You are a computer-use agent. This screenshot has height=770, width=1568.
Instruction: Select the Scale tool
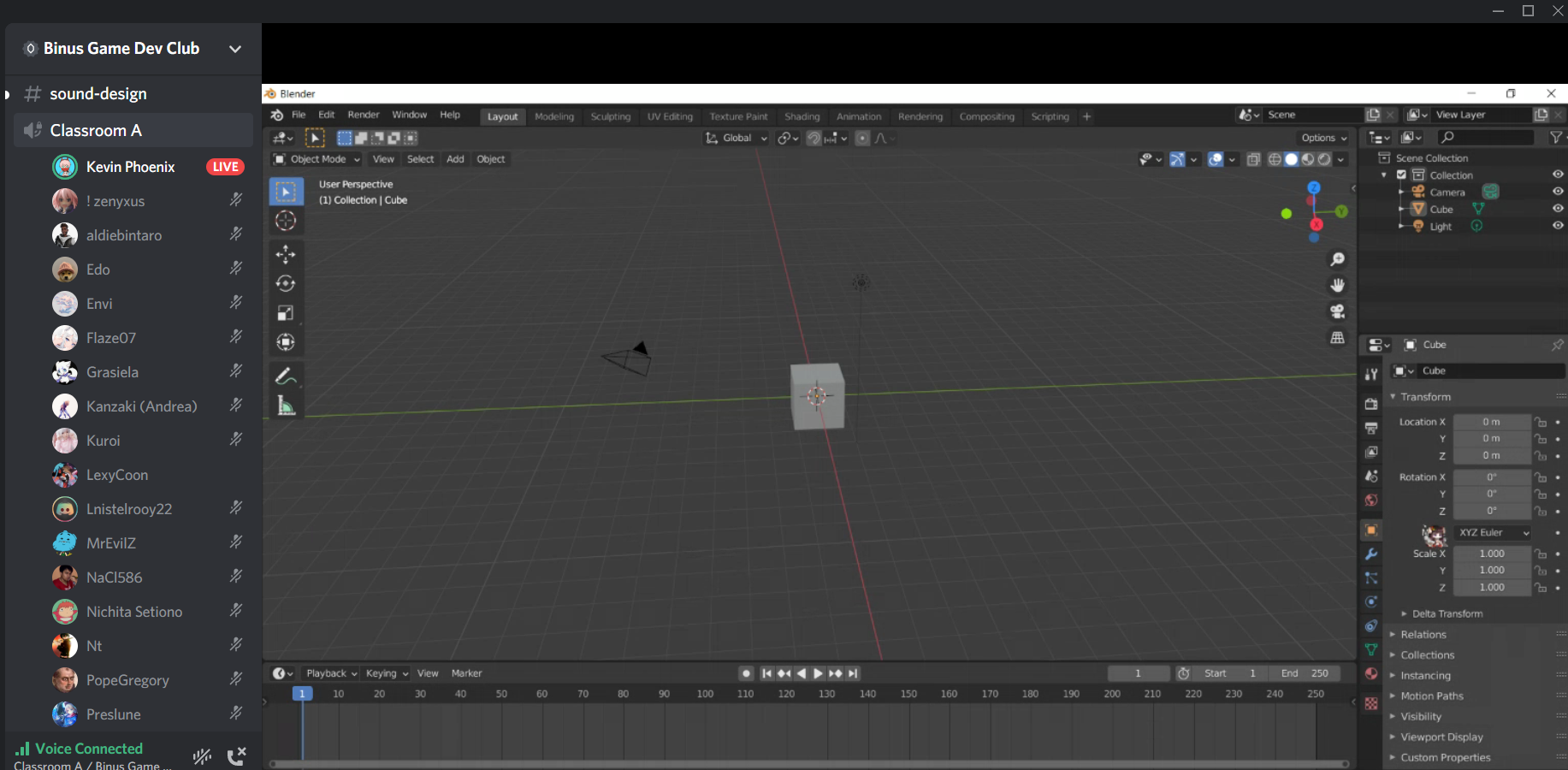[x=287, y=312]
